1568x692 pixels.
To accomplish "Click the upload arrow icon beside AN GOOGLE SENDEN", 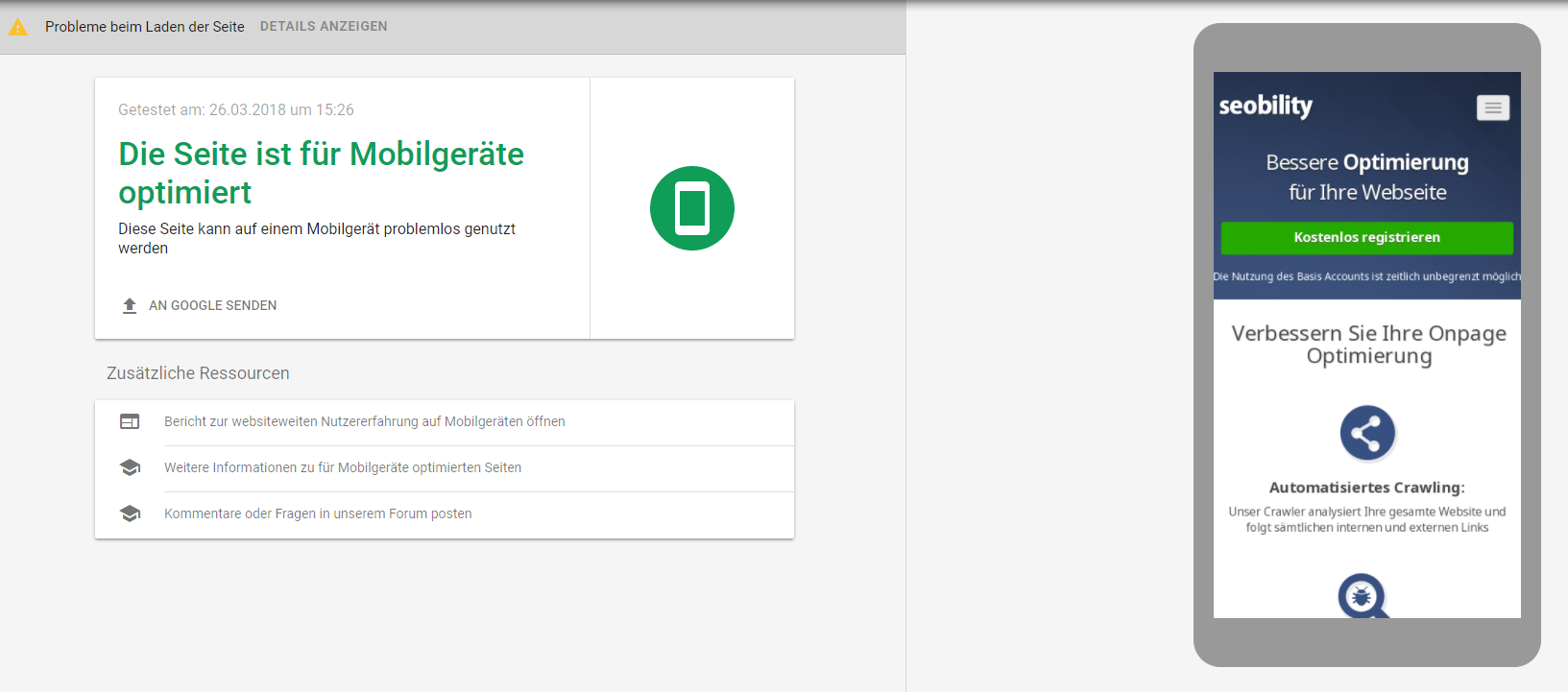I will (x=130, y=305).
